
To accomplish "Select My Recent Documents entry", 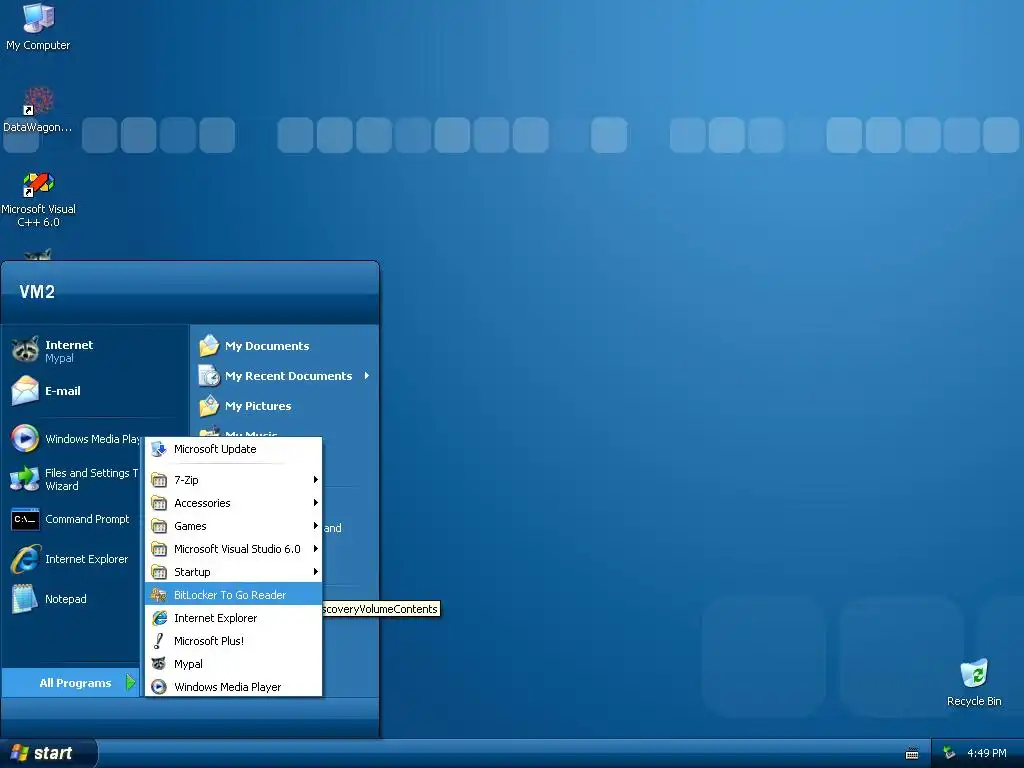I will 285,376.
